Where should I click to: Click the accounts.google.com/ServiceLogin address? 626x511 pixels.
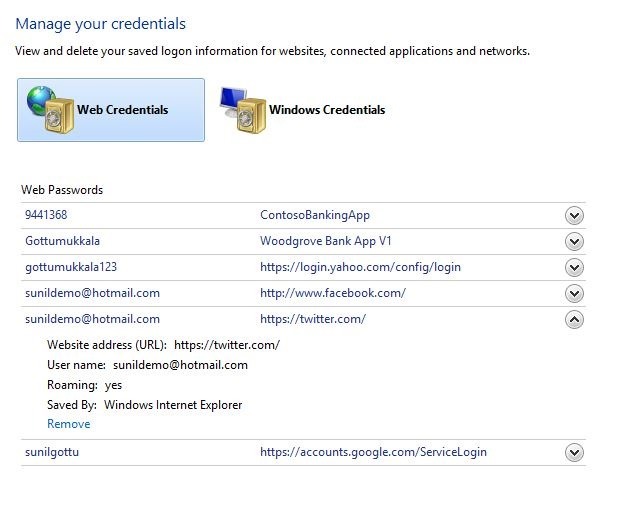(x=373, y=452)
